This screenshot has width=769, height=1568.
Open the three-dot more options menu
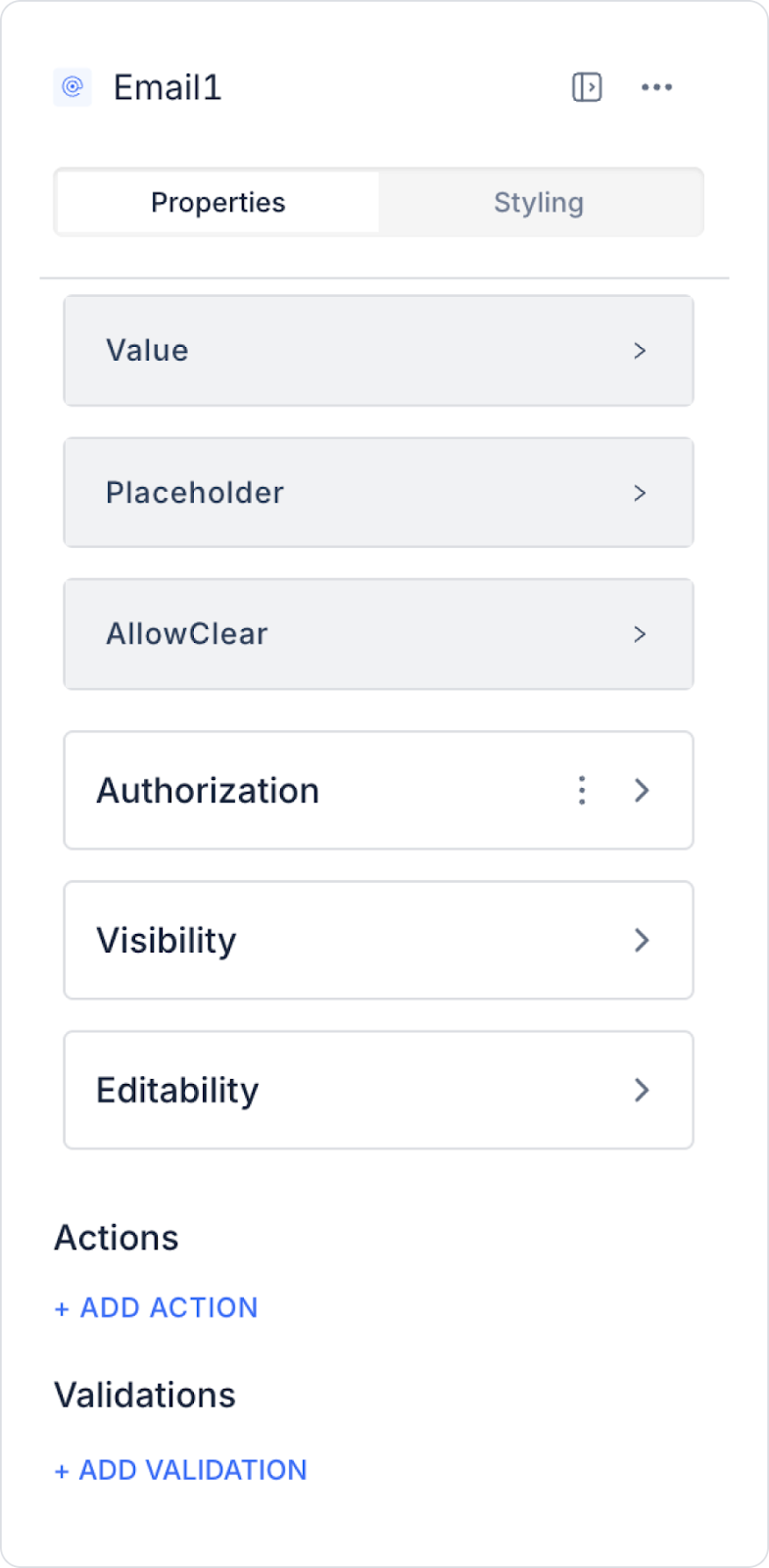pos(656,87)
